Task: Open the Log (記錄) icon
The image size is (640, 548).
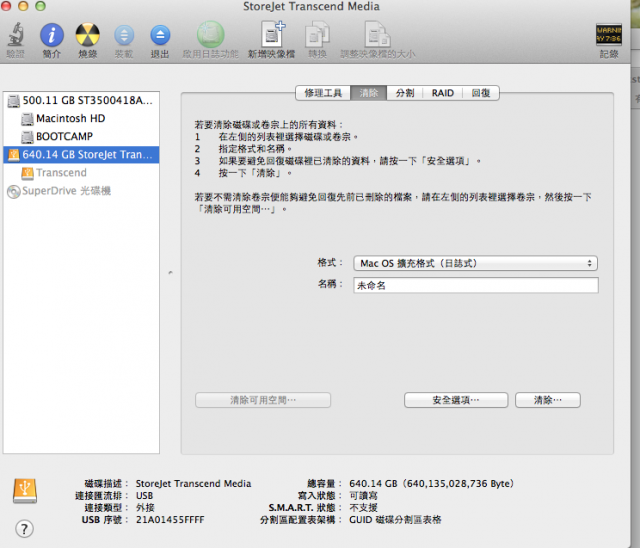Action: click(609, 35)
